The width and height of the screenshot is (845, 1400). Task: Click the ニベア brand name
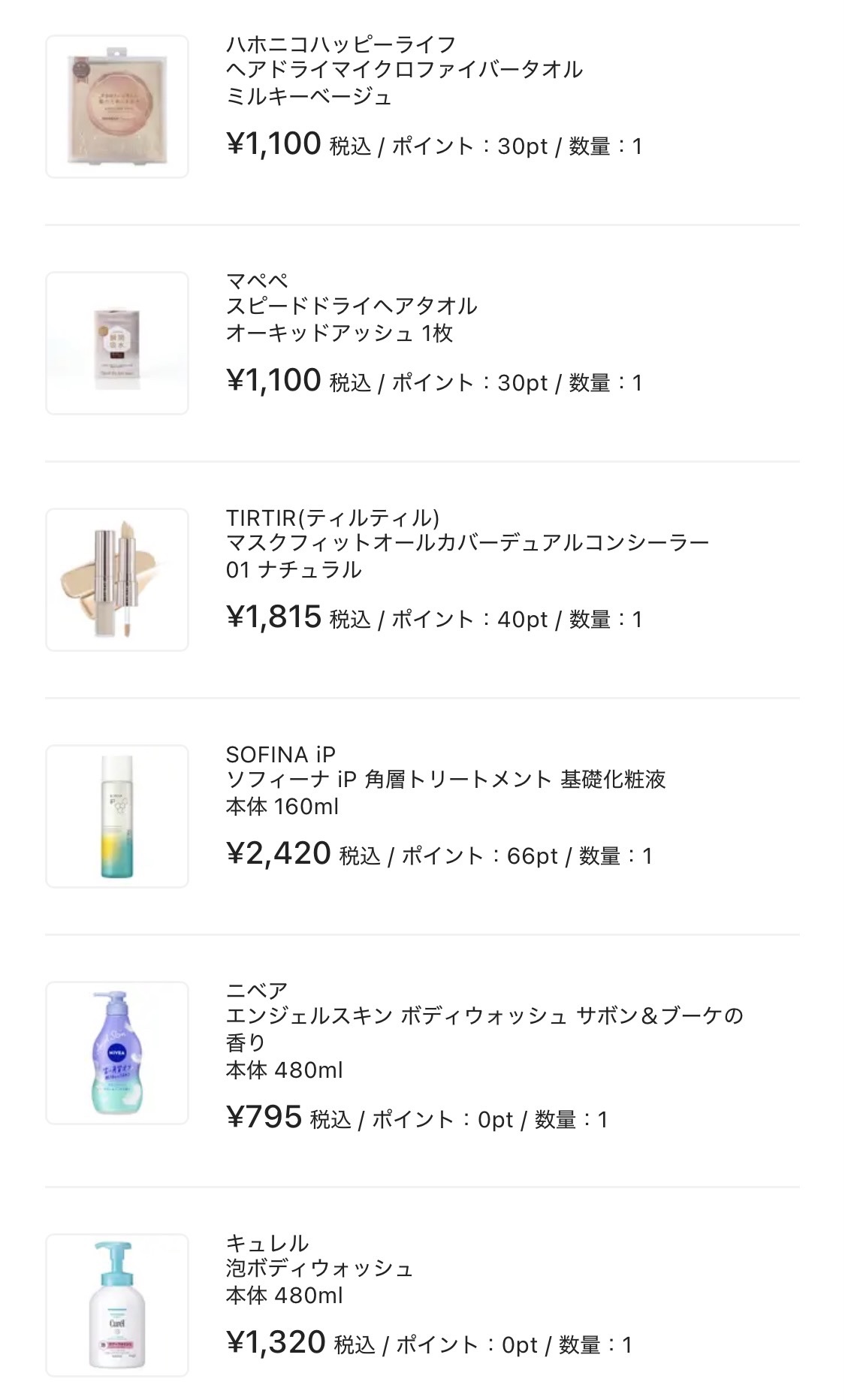257,991
